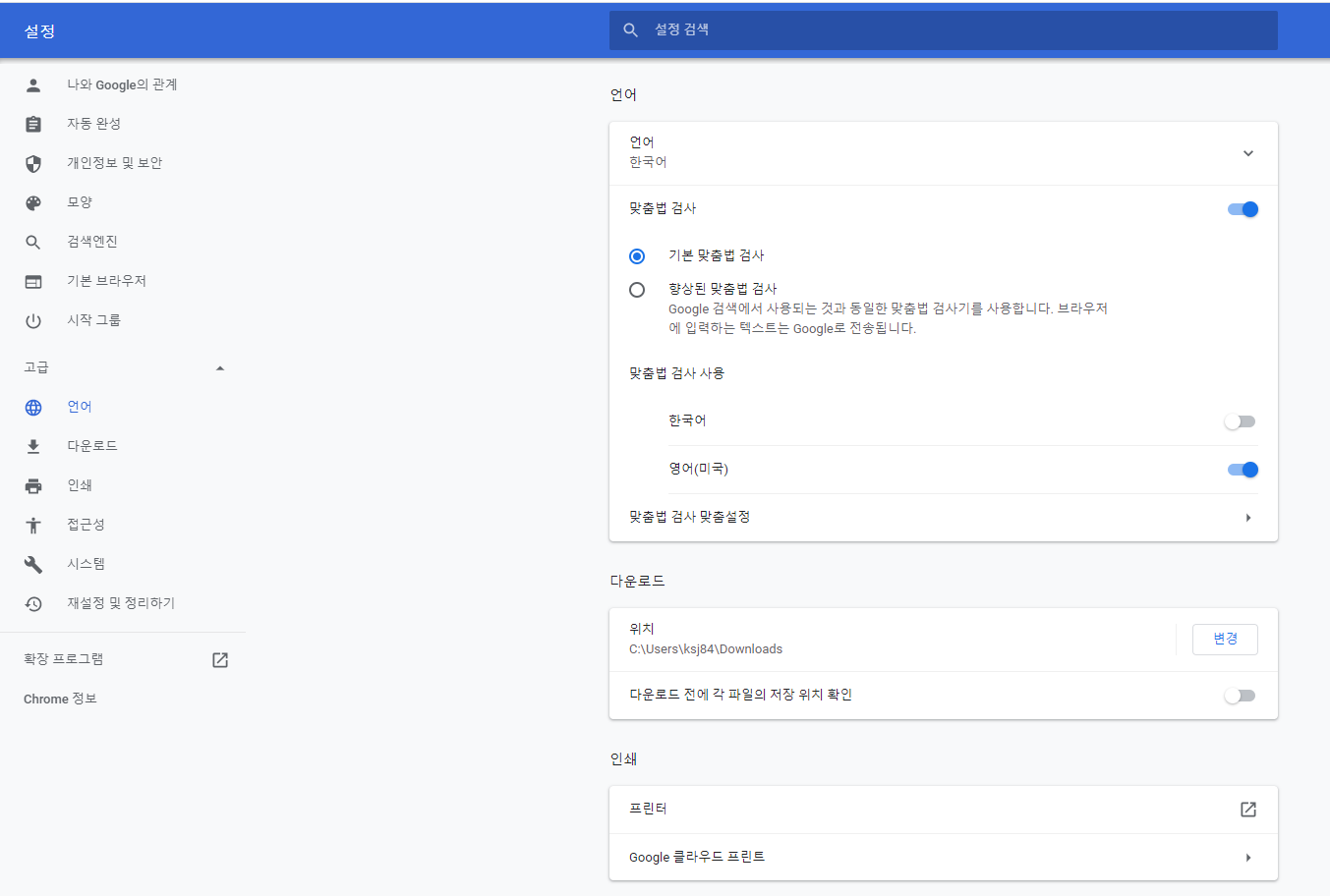
Task: Click the wrench icon next to 시스템
Action: coord(33,564)
